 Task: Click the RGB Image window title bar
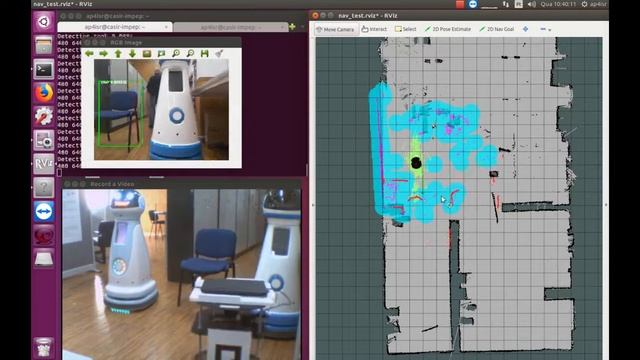pos(161,42)
